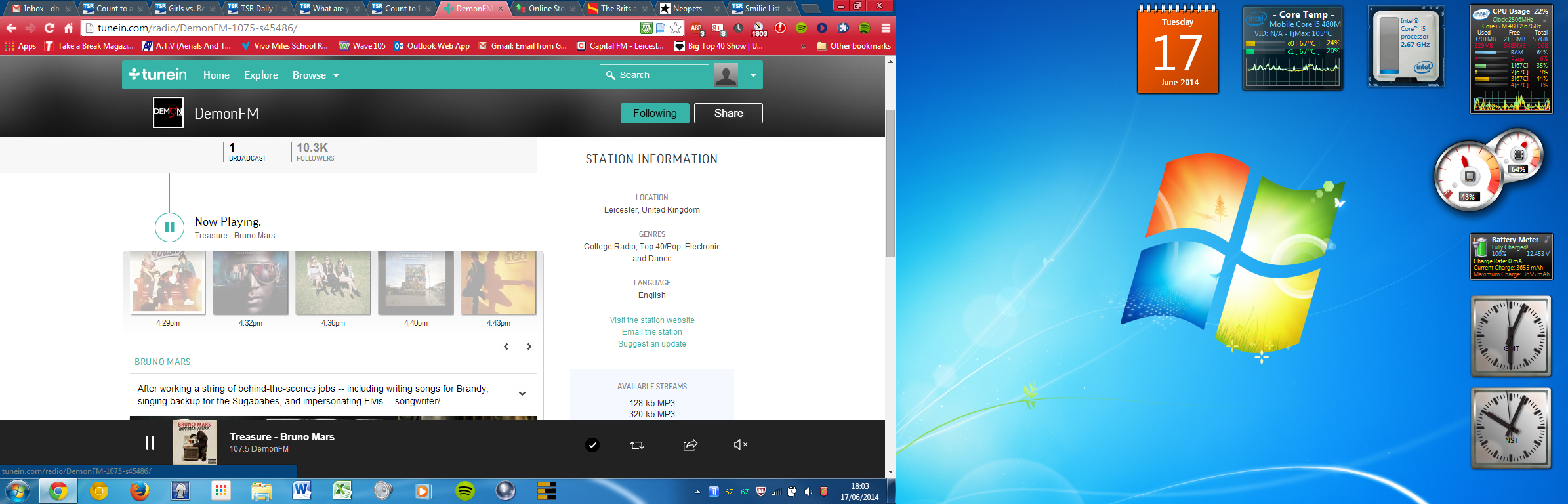
Task: Click the TuneIn logo
Action: [158, 75]
